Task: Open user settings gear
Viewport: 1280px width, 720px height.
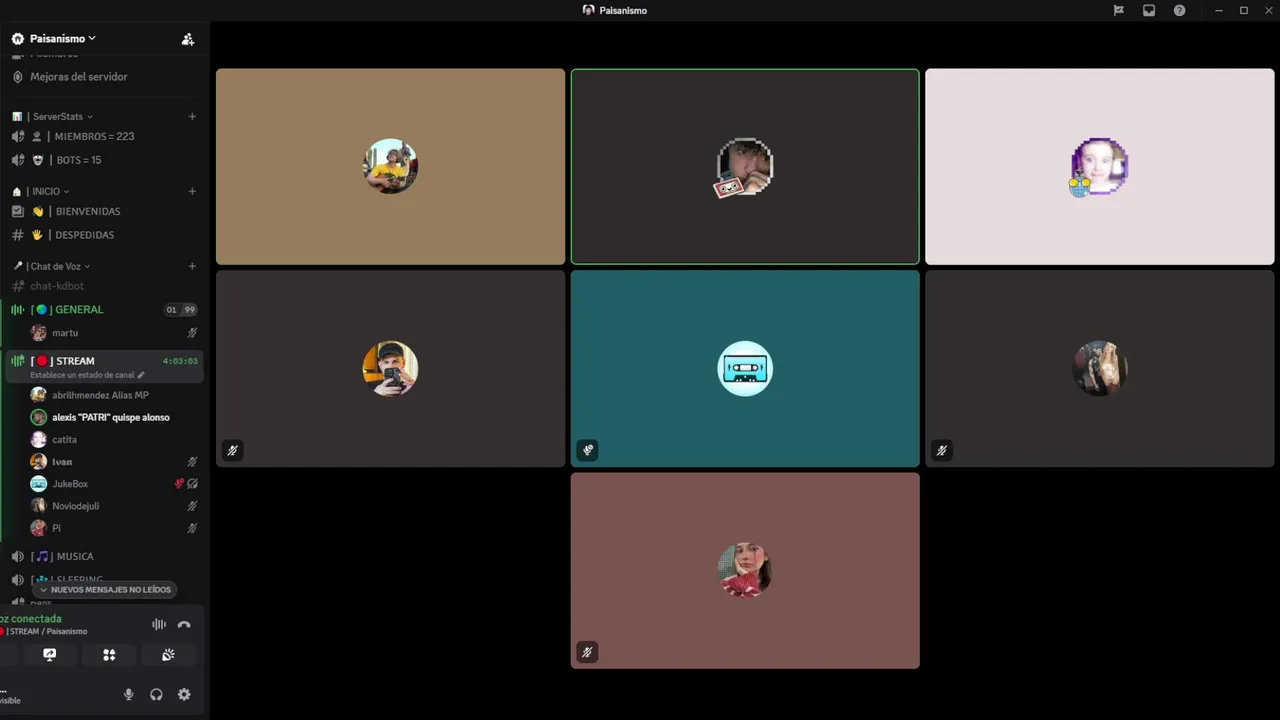Action: [184, 694]
